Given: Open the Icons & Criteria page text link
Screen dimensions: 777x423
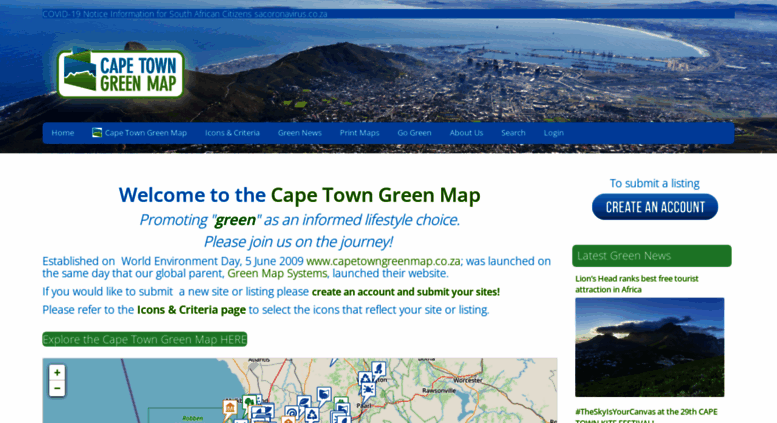Looking at the screenshot, I should 191,310.
